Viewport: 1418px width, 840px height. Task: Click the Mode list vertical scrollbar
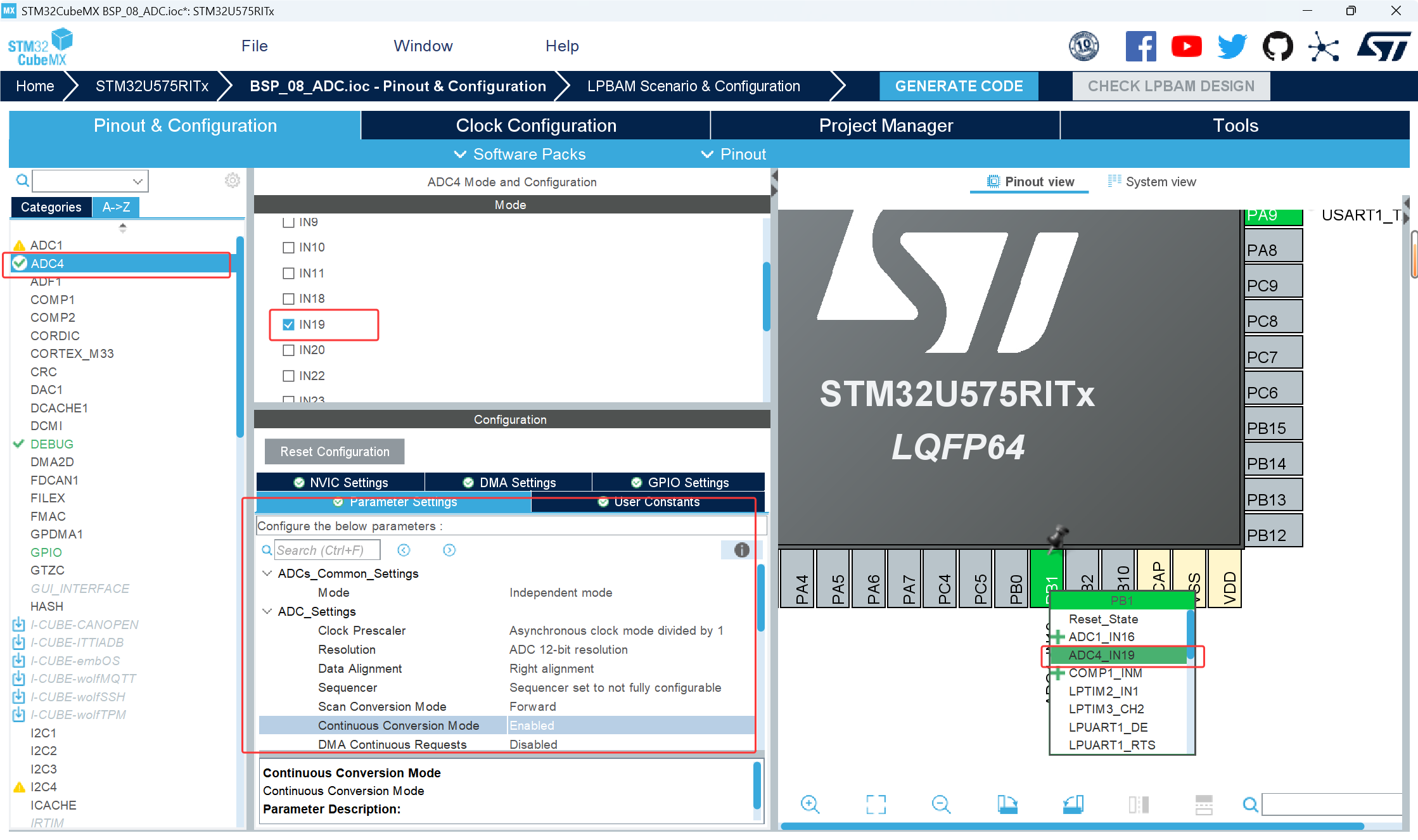(x=766, y=296)
